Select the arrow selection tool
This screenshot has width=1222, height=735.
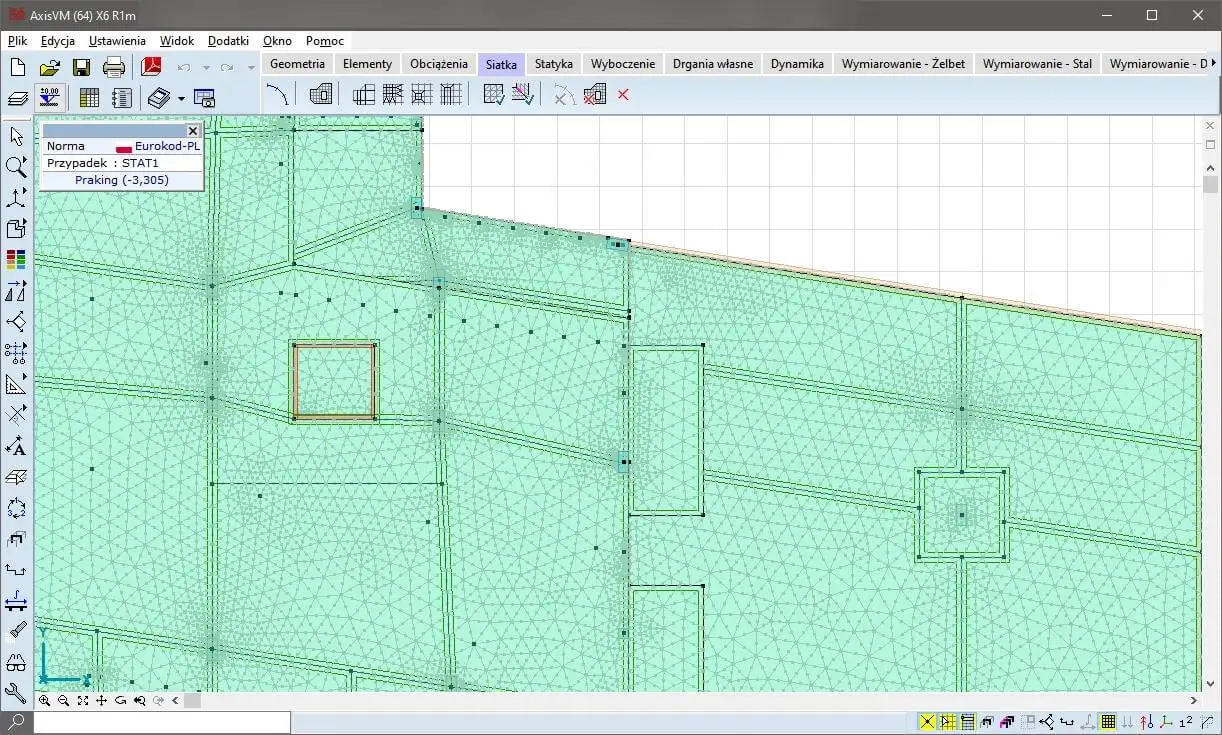(x=16, y=137)
